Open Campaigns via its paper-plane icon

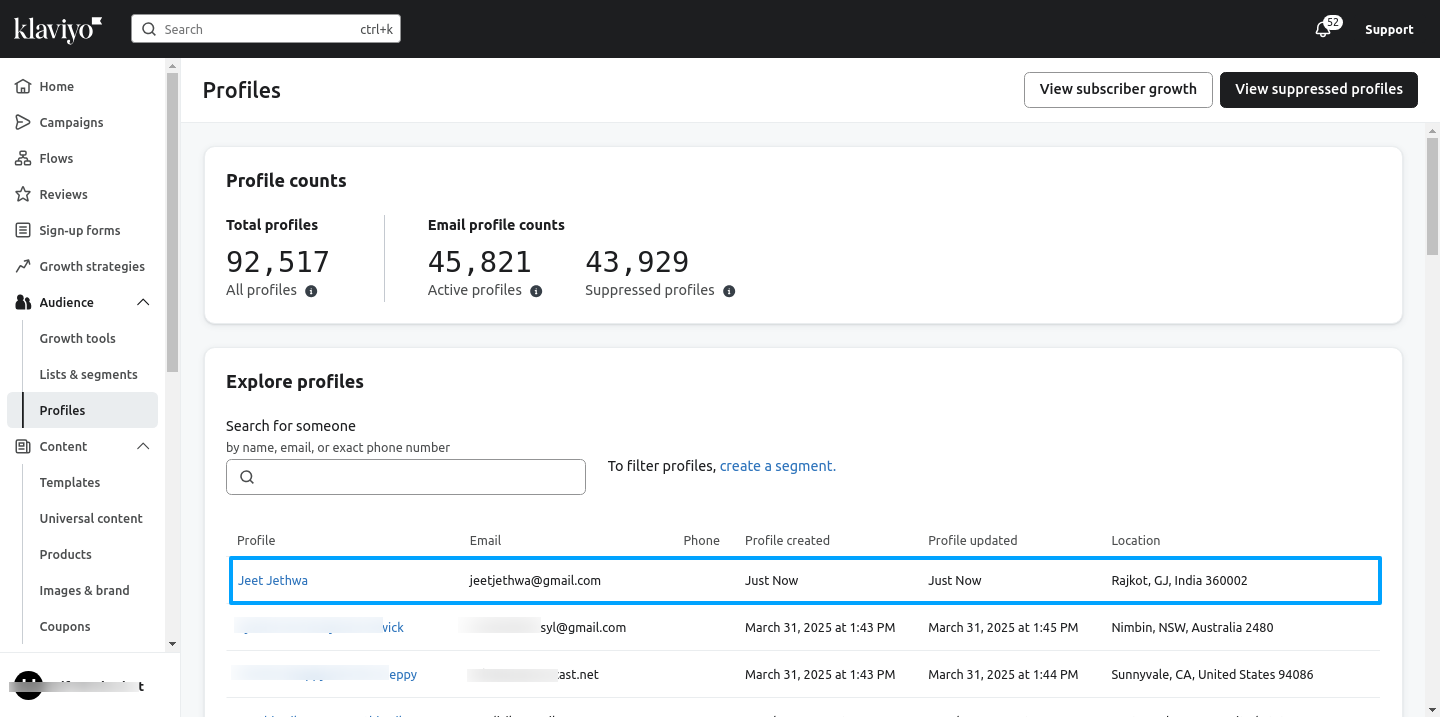23,122
